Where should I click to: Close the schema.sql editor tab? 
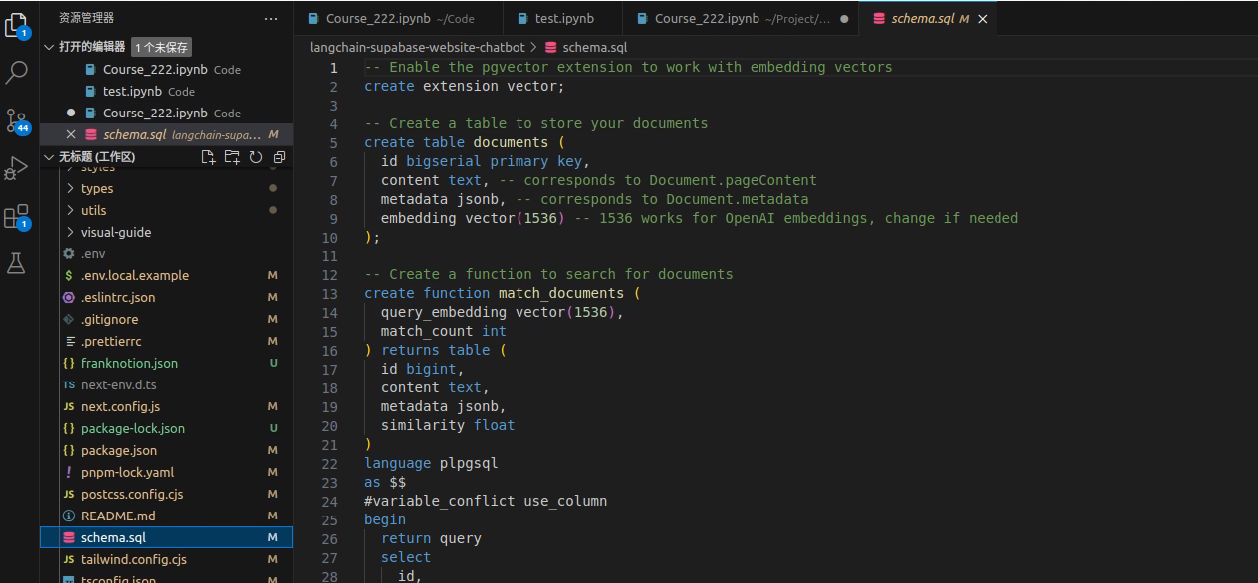[982, 19]
